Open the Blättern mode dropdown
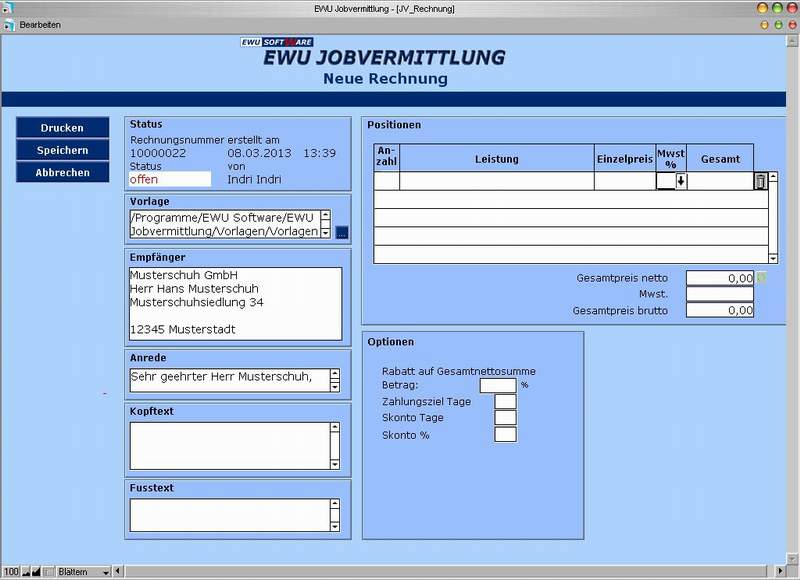Image resolution: width=800 pixels, height=580 pixels. pyautogui.click(x=84, y=572)
